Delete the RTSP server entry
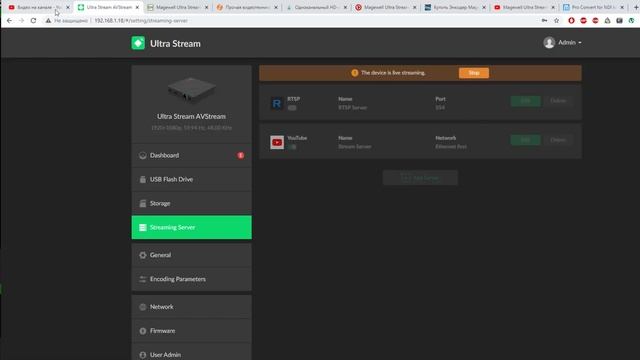640x360 pixels. [558, 101]
